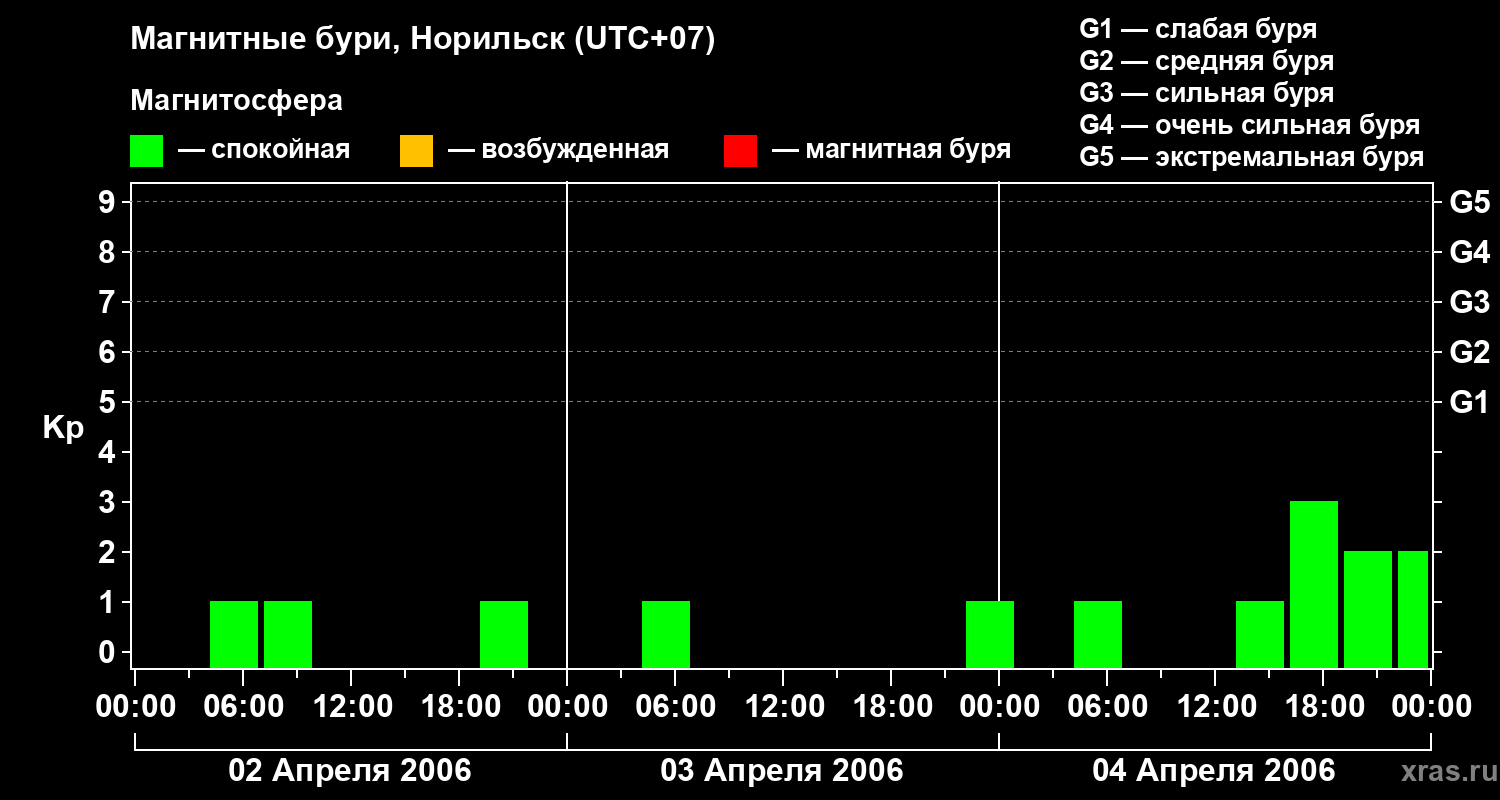Screen dimensions: 1500x800
Task: Click the '04 Апреля 2006' date label
Action: (1214, 770)
